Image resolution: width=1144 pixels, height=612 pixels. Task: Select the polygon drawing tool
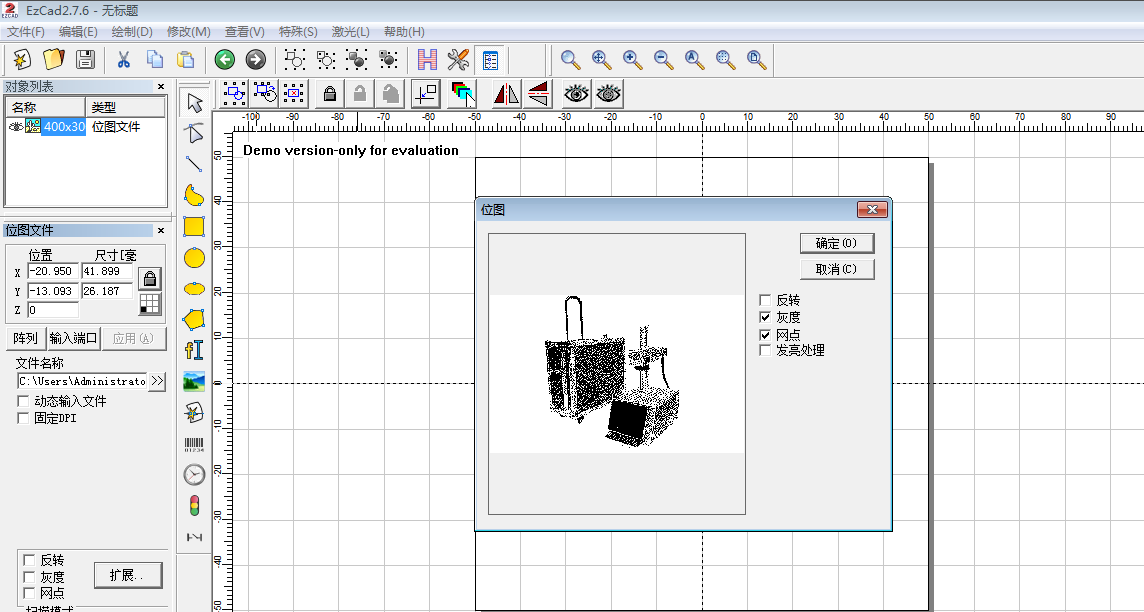(x=194, y=319)
